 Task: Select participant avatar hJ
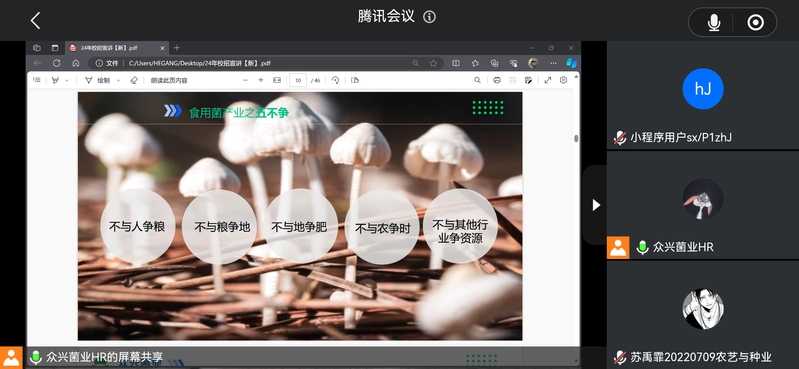pyautogui.click(x=703, y=89)
